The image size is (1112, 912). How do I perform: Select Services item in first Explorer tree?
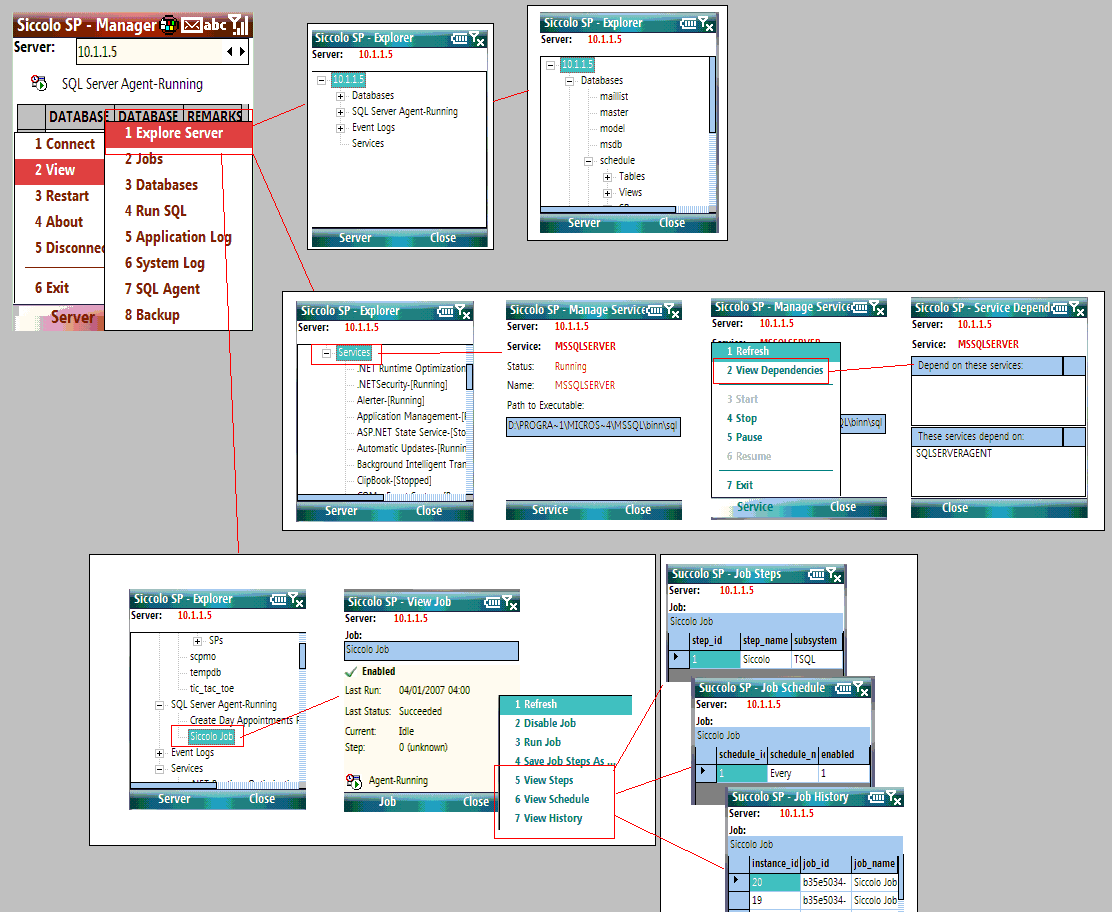tap(368, 143)
